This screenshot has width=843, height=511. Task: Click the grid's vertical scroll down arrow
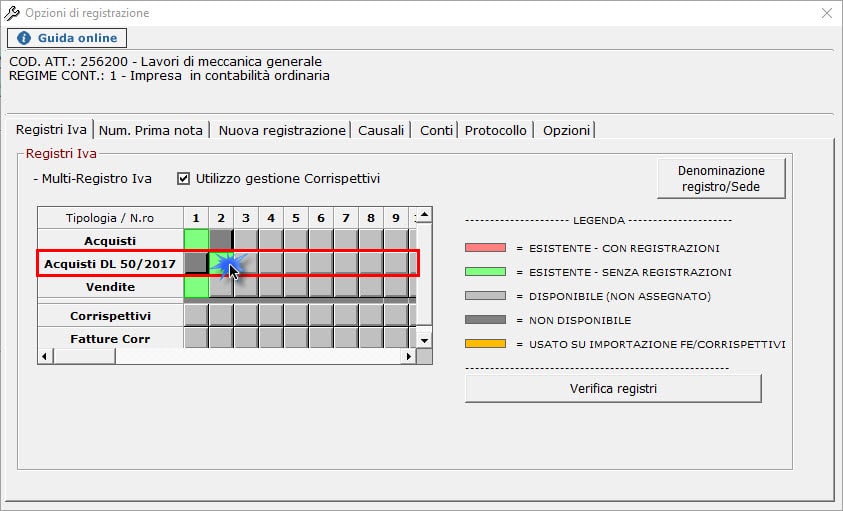(424, 340)
